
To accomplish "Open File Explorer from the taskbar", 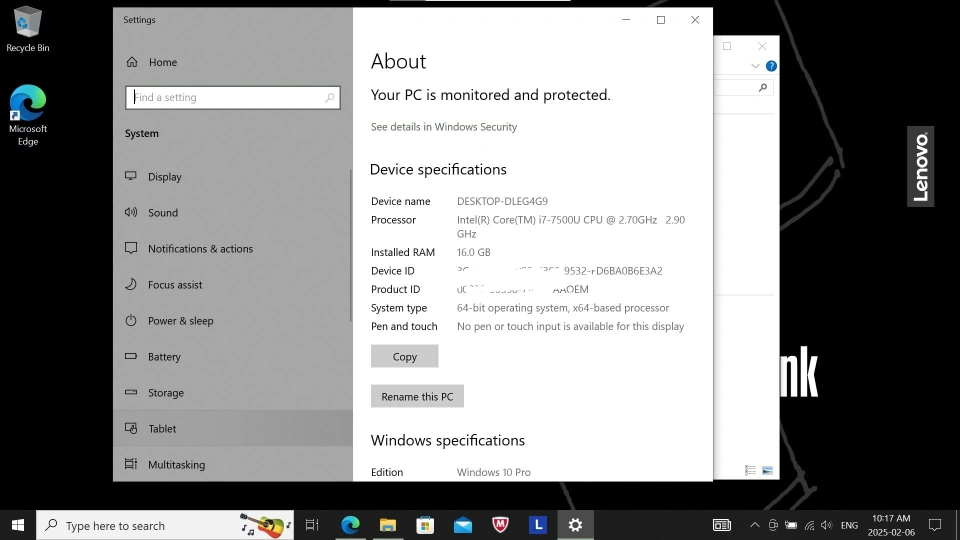I will click(x=388, y=525).
